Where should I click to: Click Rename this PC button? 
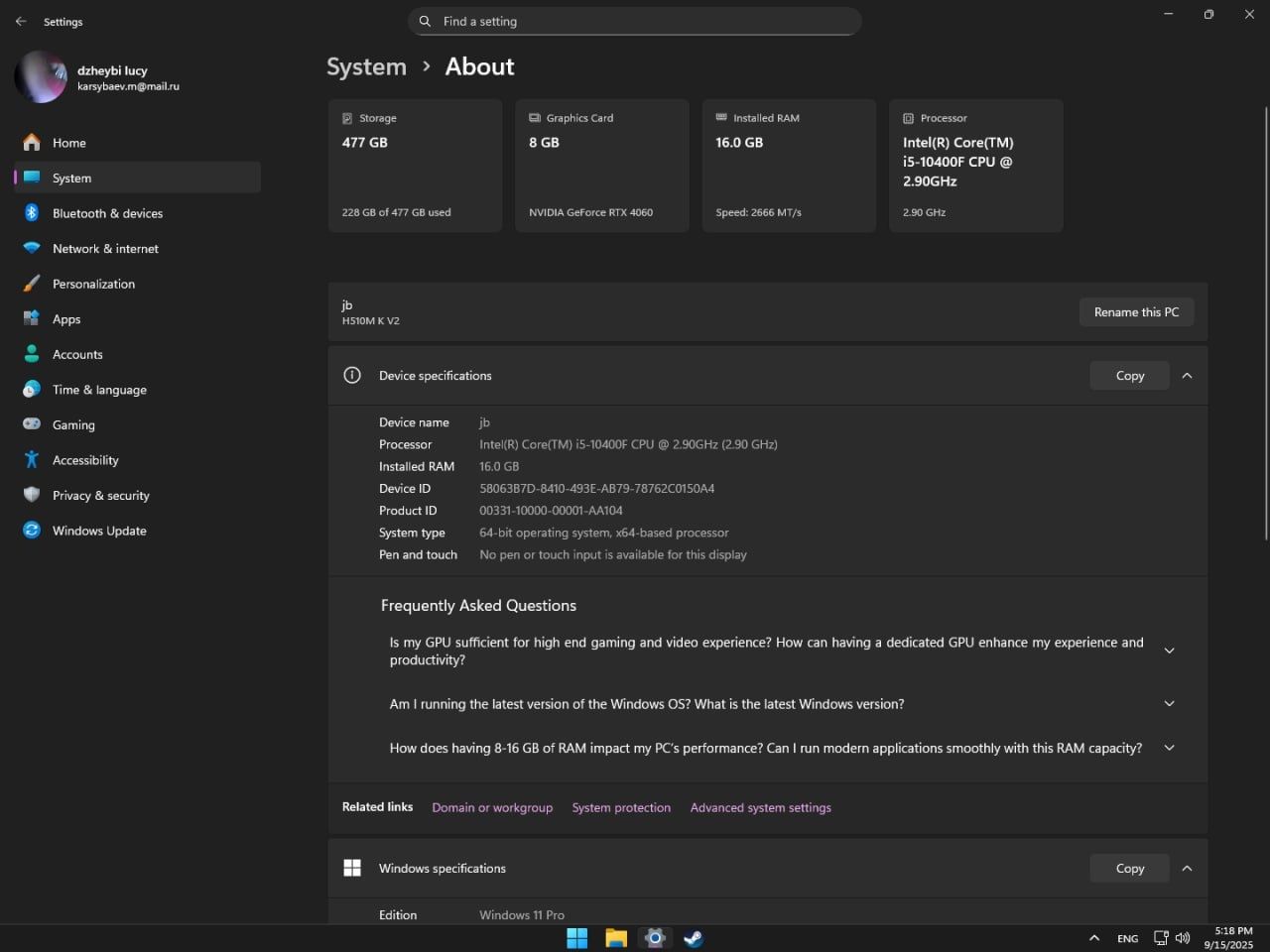[1136, 311]
